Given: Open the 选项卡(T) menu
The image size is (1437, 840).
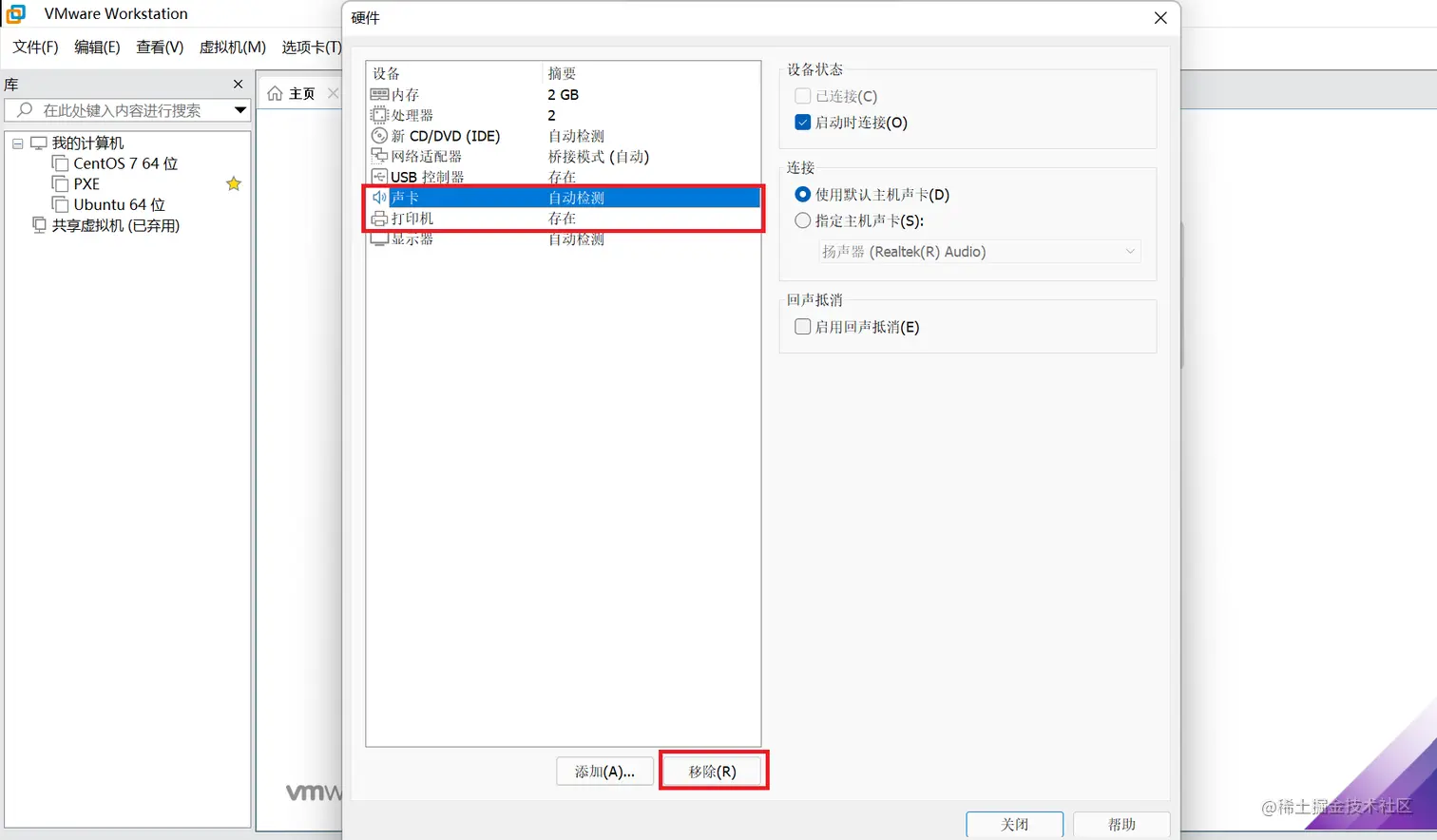Looking at the screenshot, I should [x=311, y=47].
